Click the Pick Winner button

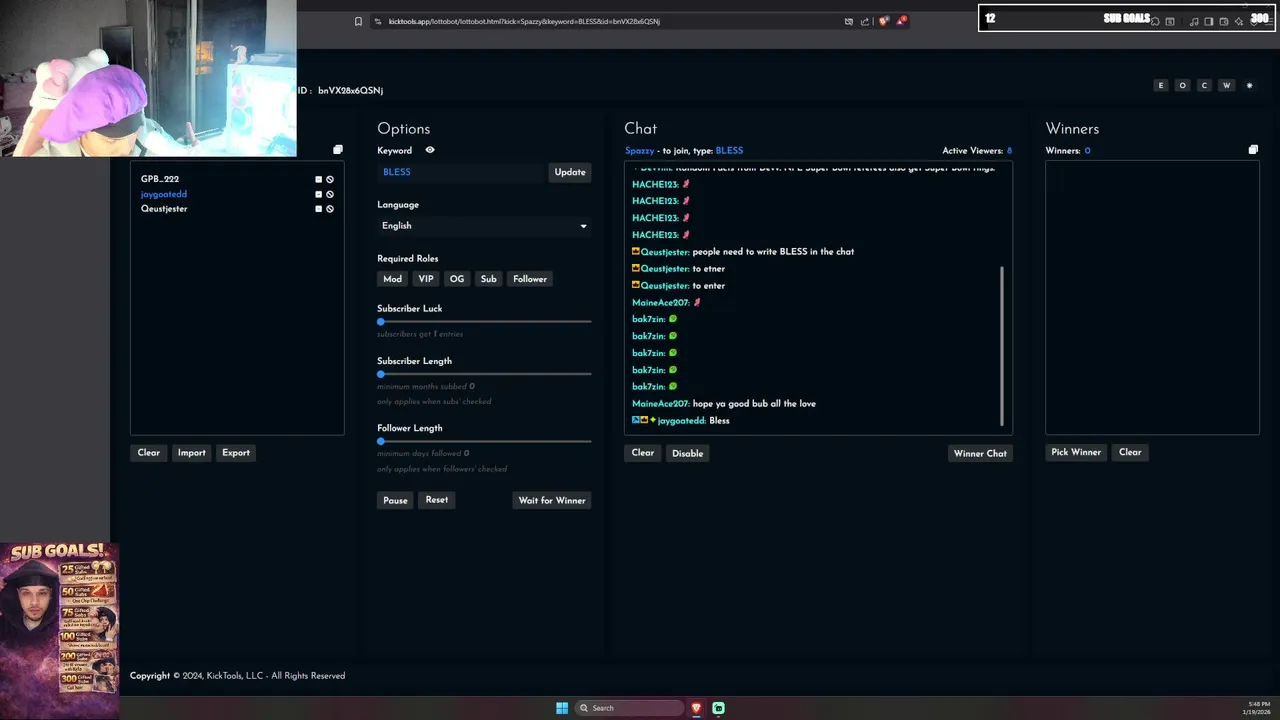click(1076, 452)
